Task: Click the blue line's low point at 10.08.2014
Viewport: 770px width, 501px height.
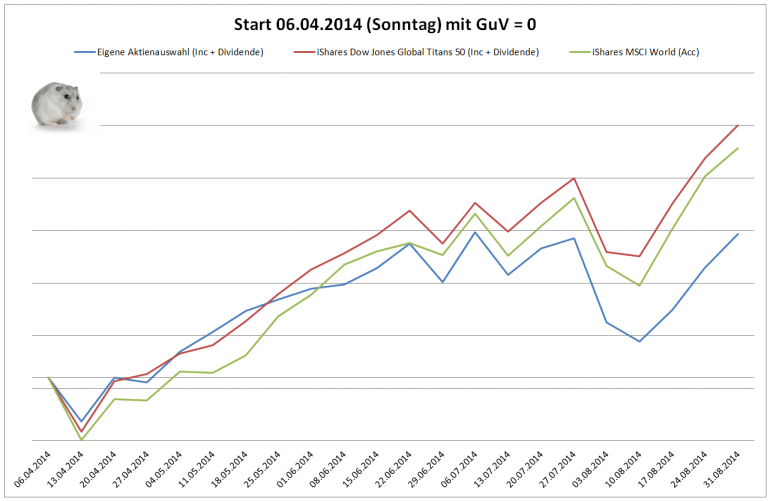Action: click(x=639, y=341)
